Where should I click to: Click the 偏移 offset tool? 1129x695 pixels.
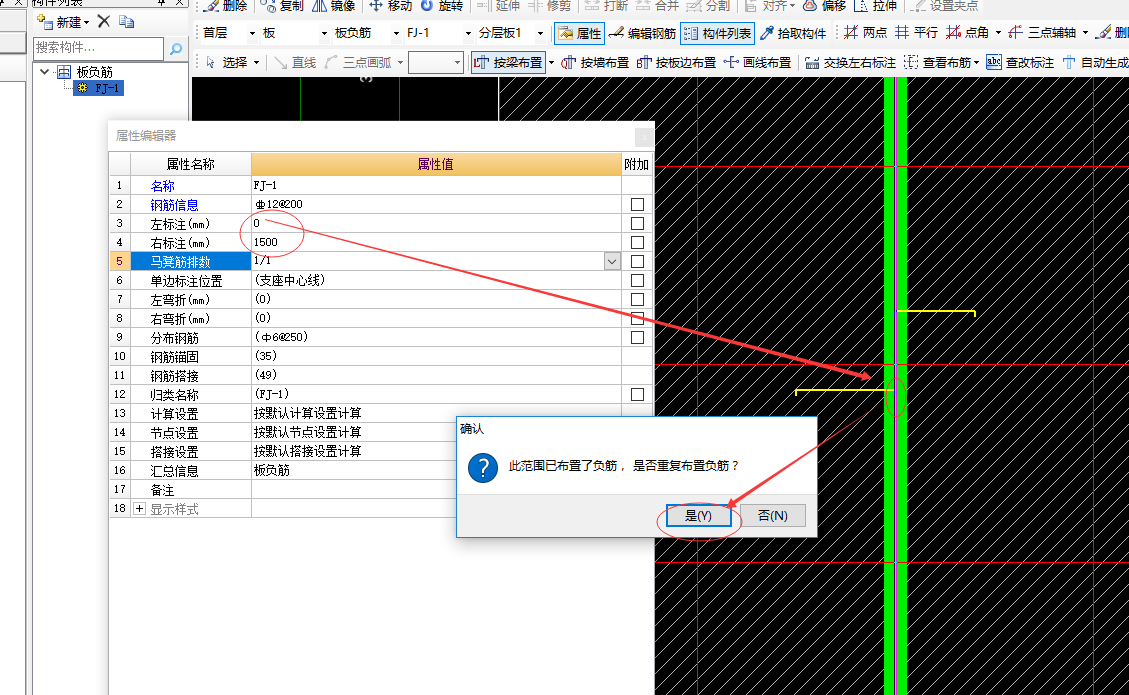[x=824, y=6]
